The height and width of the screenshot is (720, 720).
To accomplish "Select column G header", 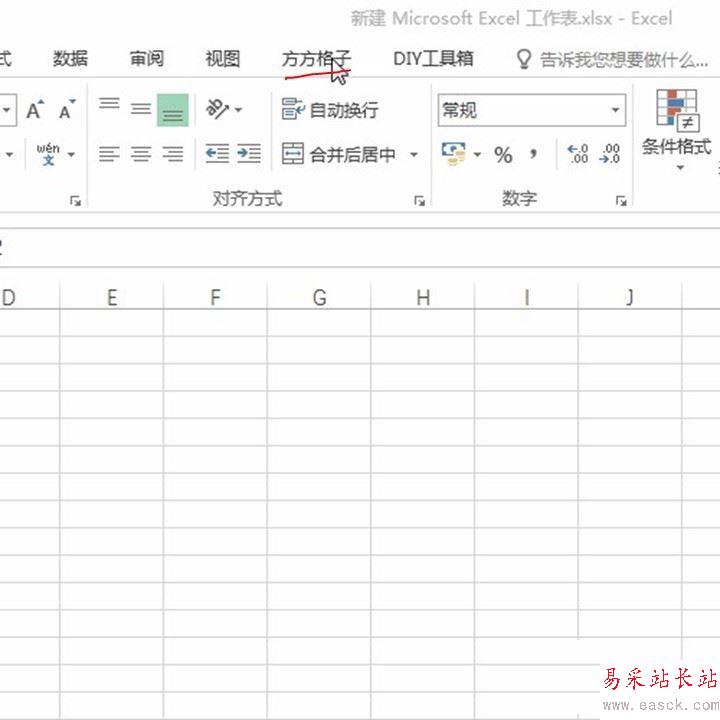I will (x=319, y=297).
